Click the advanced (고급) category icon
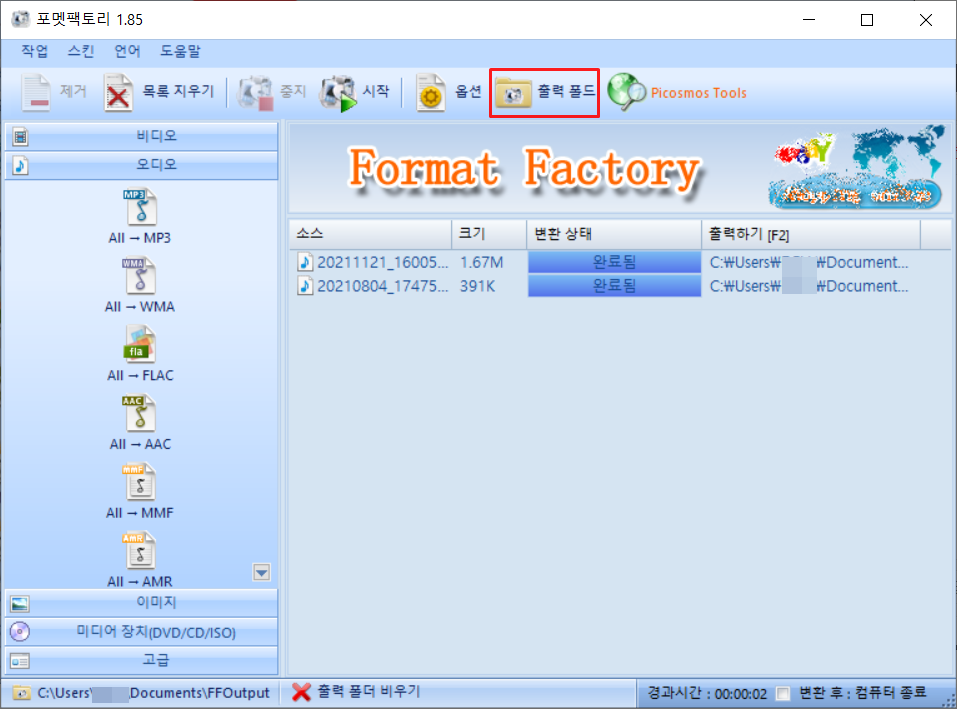The height and width of the screenshot is (709, 957). coord(20,661)
